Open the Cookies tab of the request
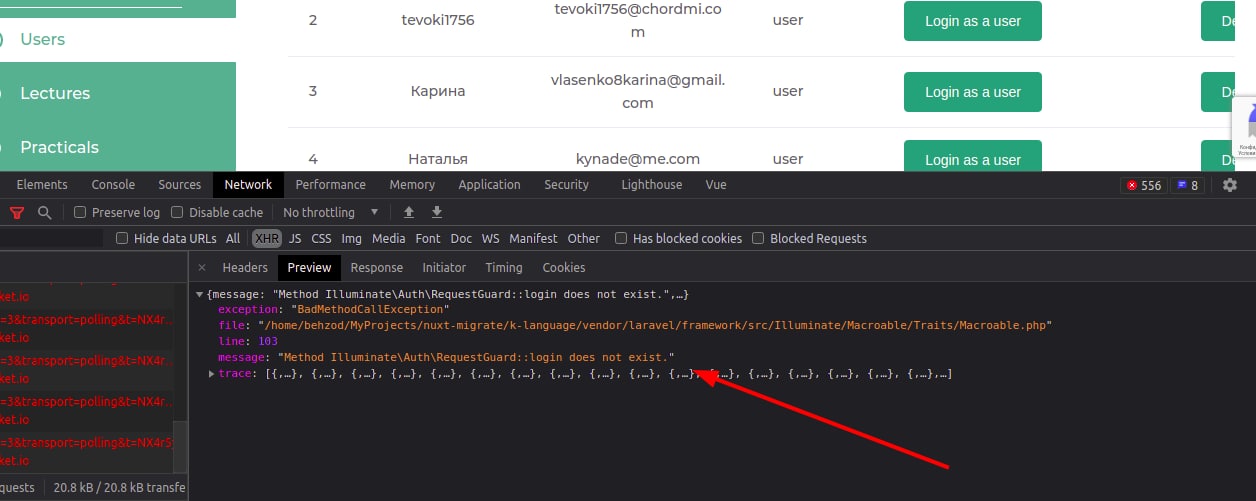1256x501 pixels. (564, 267)
